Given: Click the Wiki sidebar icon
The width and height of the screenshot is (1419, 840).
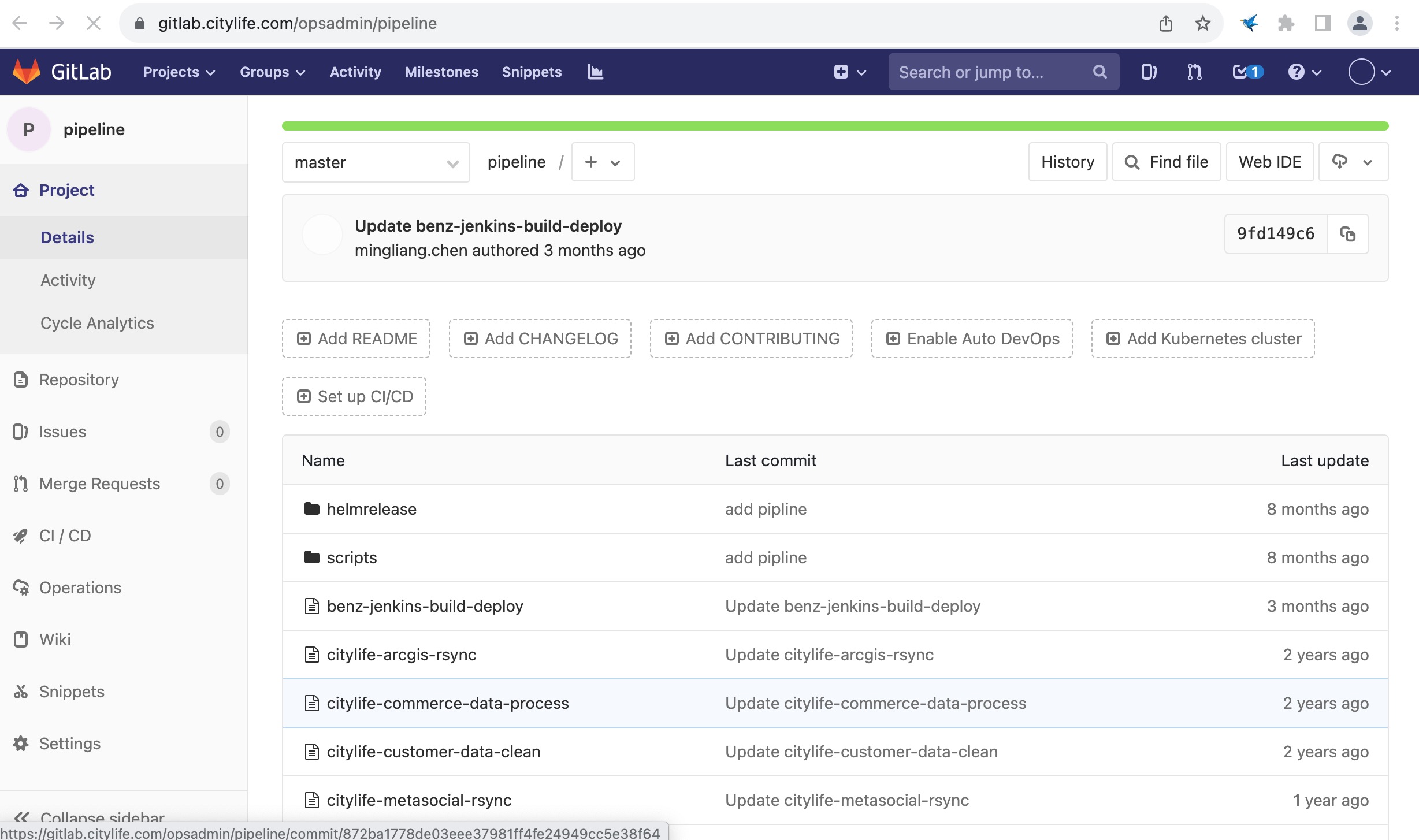Looking at the screenshot, I should pos(21,639).
